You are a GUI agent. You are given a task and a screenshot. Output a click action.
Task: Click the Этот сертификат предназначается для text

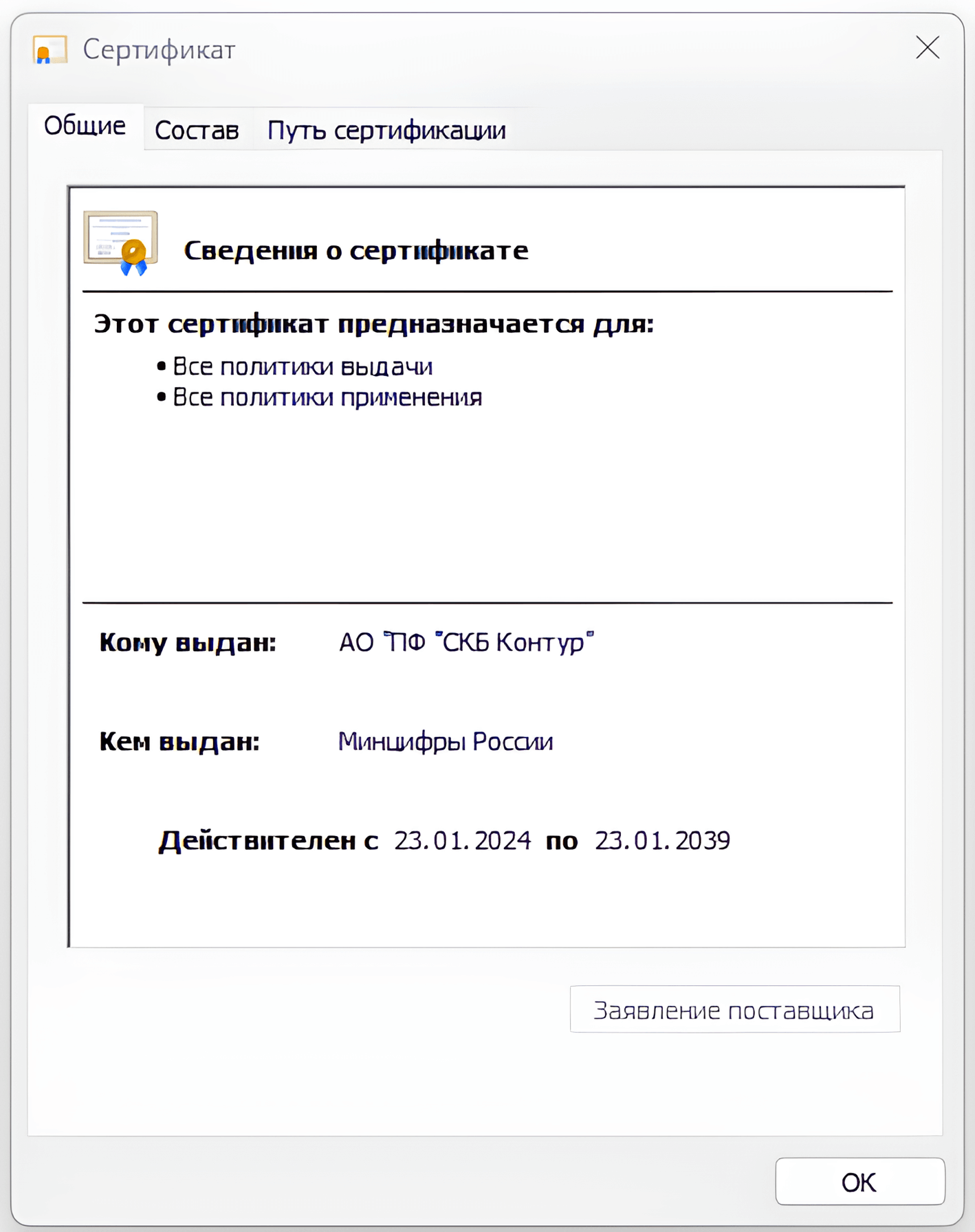click(x=374, y=324)
